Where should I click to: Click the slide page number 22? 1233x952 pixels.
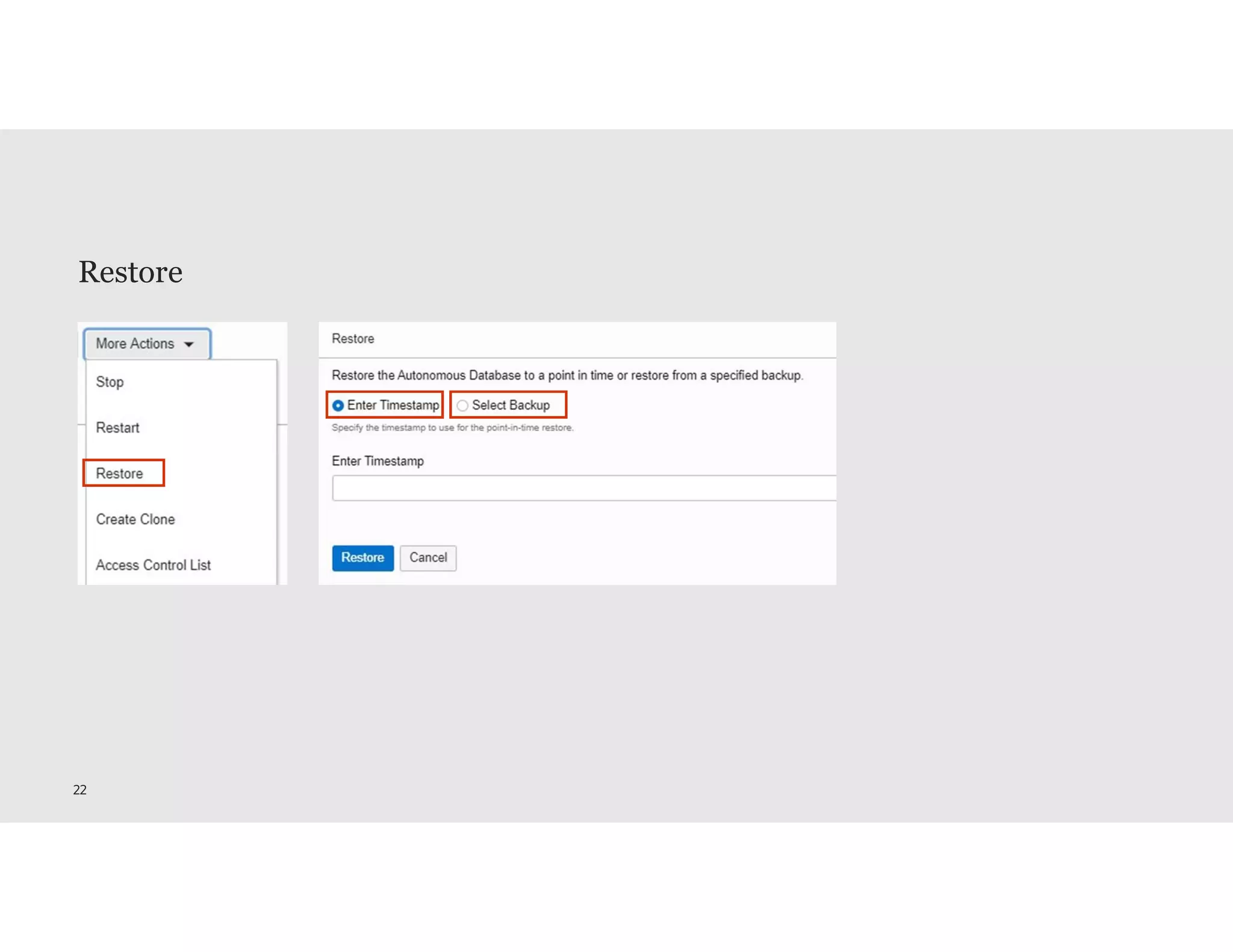click(x=79, y=790)
